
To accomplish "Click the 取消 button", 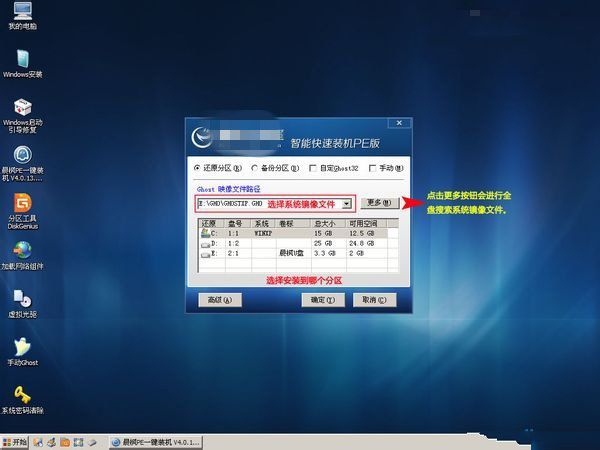I will pyautogui.click(x=372, y=299).
